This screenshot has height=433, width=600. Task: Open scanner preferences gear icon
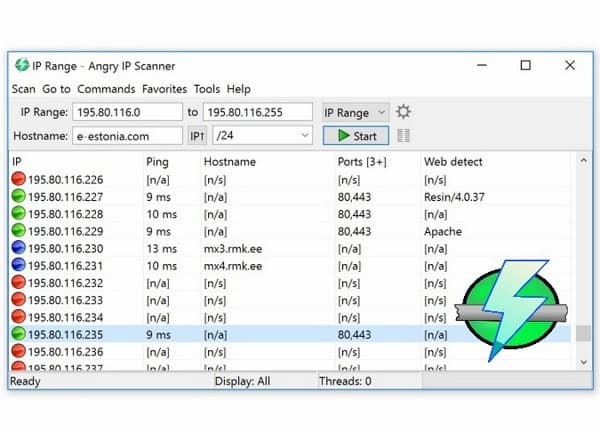pos(403,112)
